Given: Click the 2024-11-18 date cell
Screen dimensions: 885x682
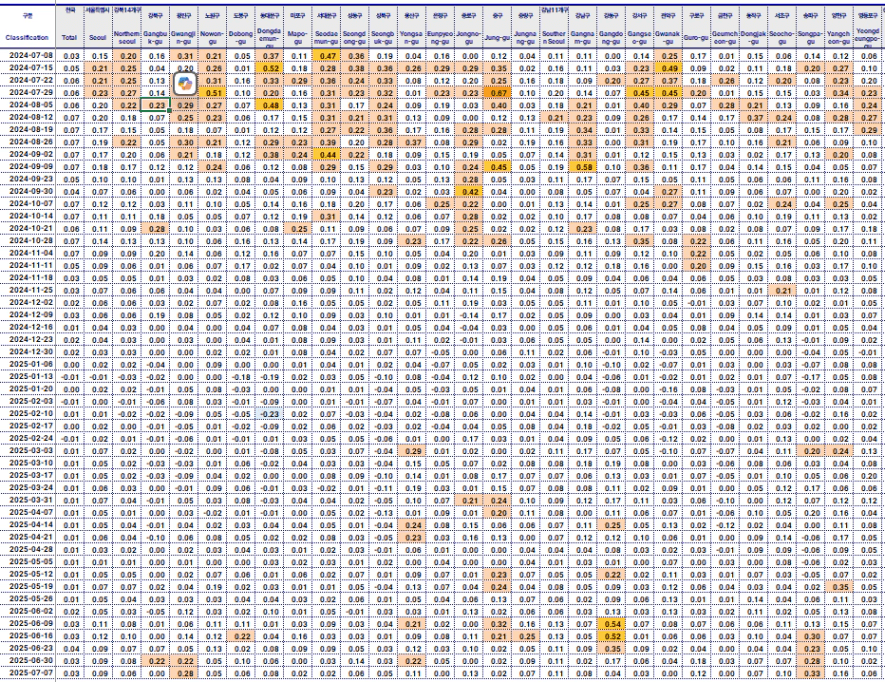Looking at the screenshot, I should pos(28,278).
